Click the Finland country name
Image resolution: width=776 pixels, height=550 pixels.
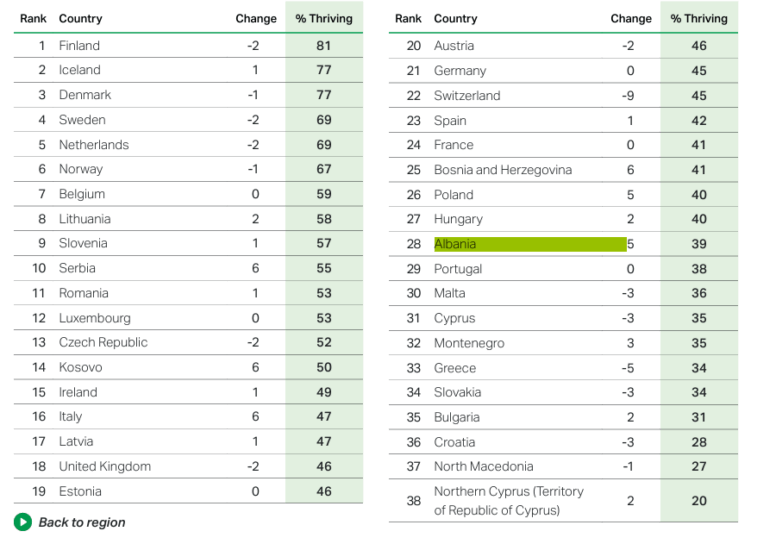pos(79,46)
